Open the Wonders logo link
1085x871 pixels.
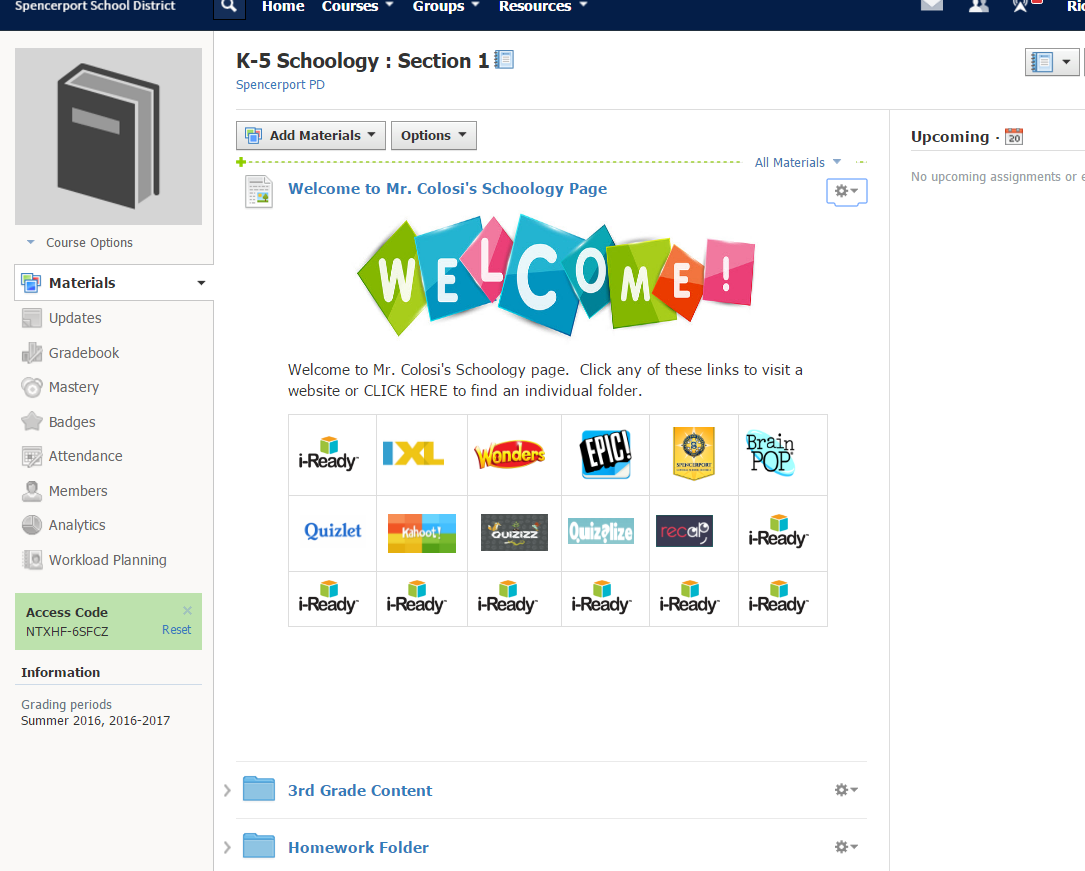(x=510, y=455)
